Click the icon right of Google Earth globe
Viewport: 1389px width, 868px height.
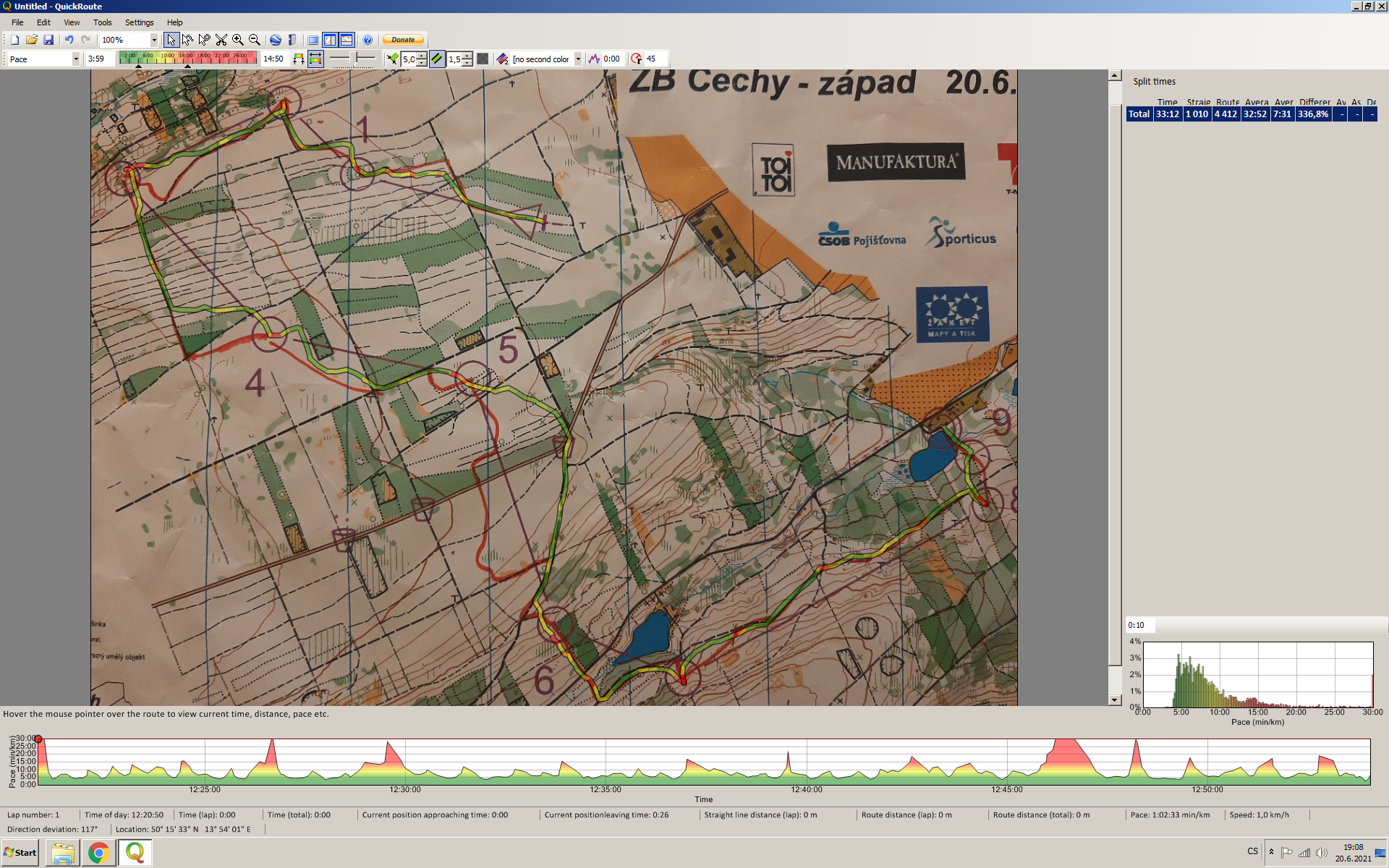tap(292, 40)
